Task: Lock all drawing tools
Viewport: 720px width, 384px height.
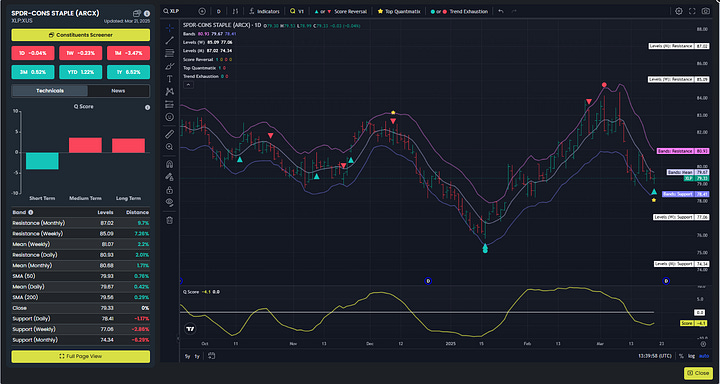Action: [169, 190]
